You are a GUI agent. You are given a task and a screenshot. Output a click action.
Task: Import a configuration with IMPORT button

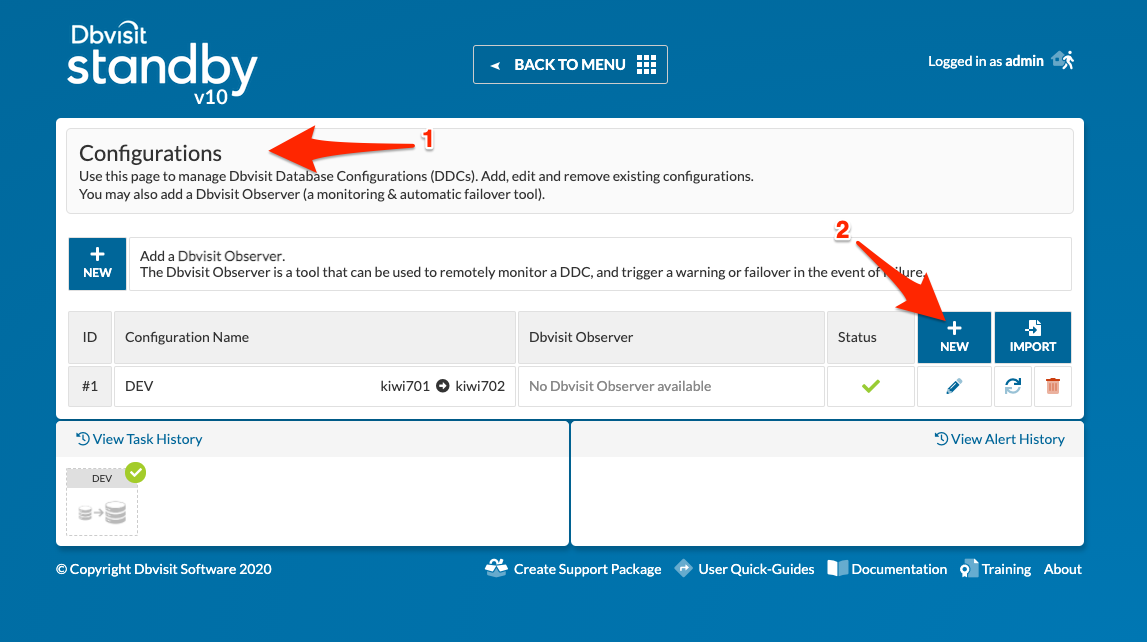[x=1032, y=337]
